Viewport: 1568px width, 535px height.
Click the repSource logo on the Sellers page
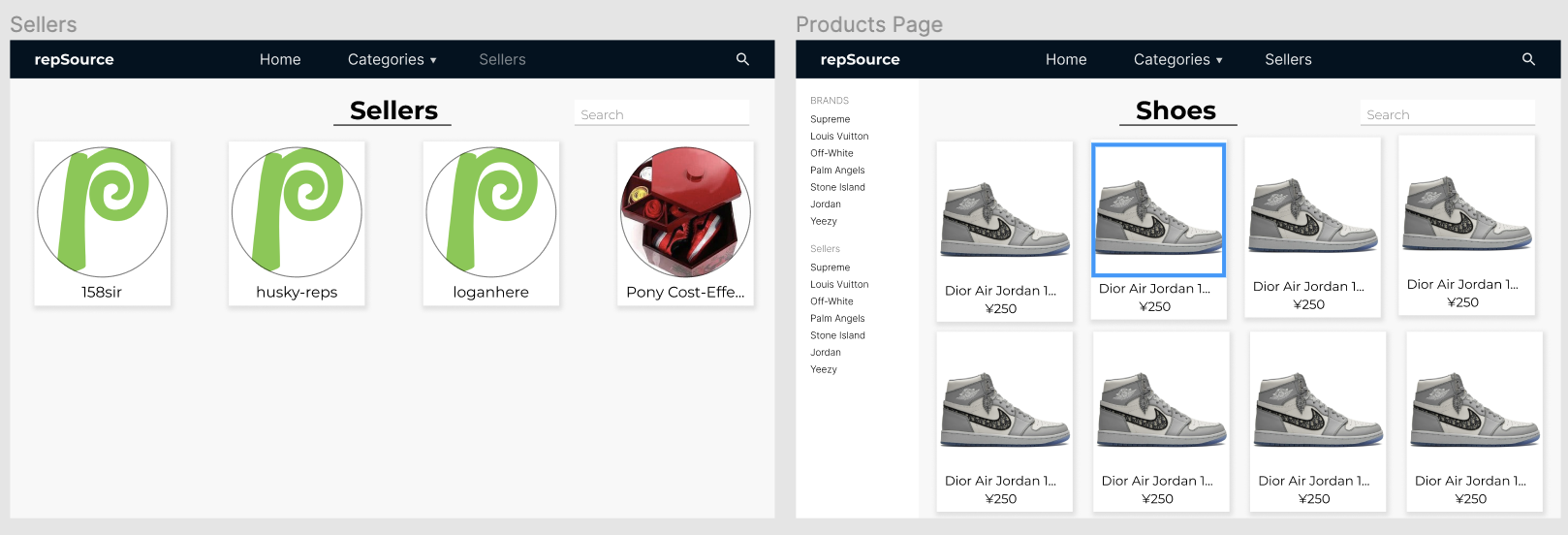[x=75, y=60]
